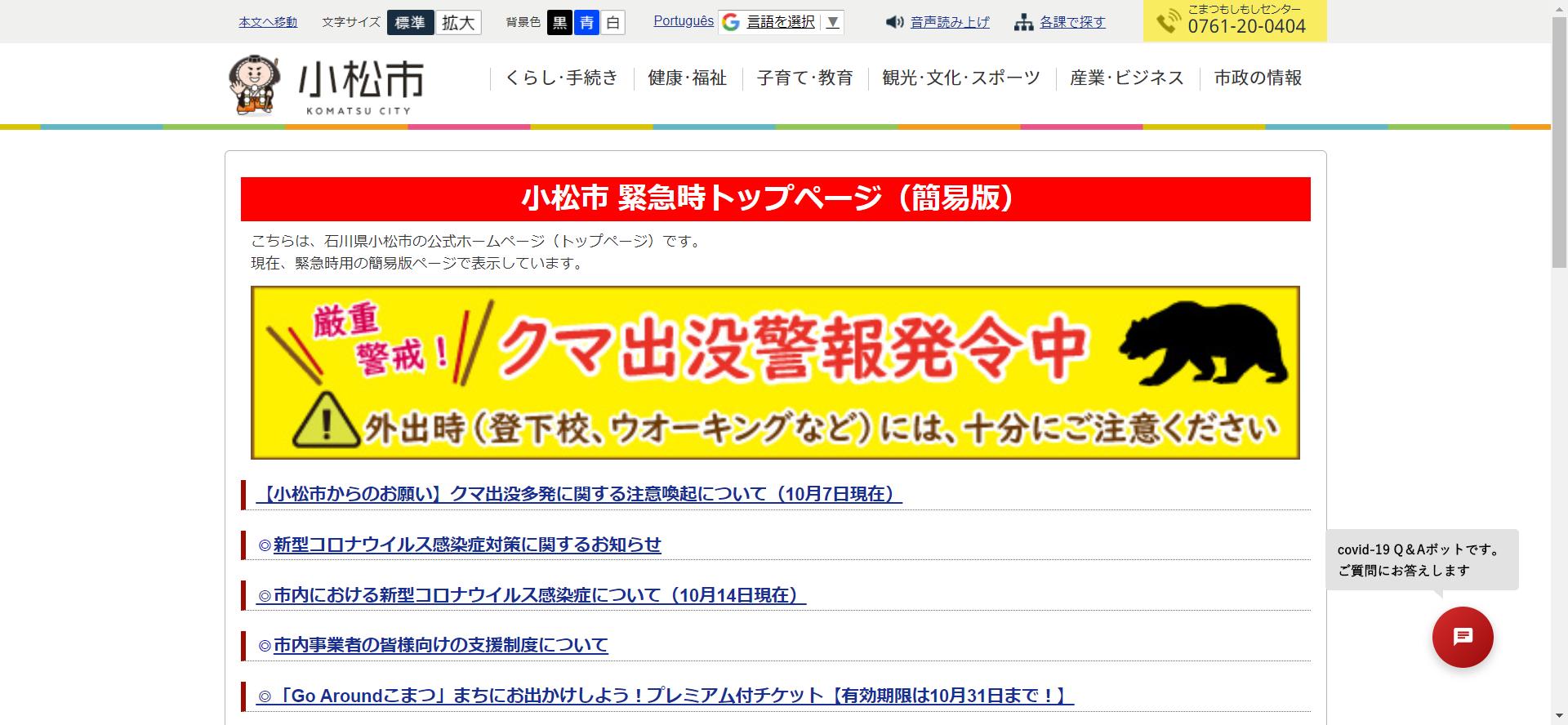
Task: Set text size to 標準
Action: [410, 22]
